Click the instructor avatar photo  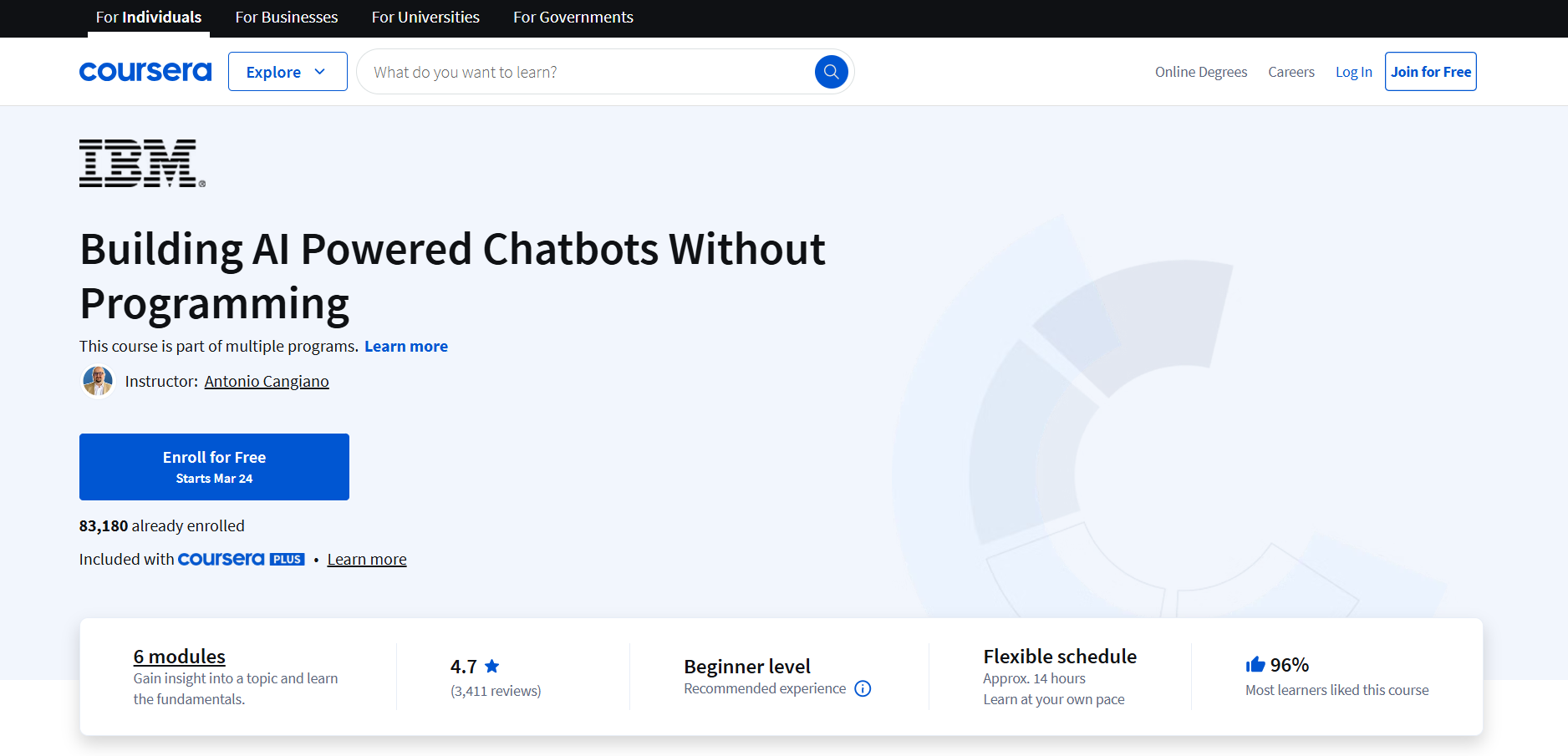point(98,381)
